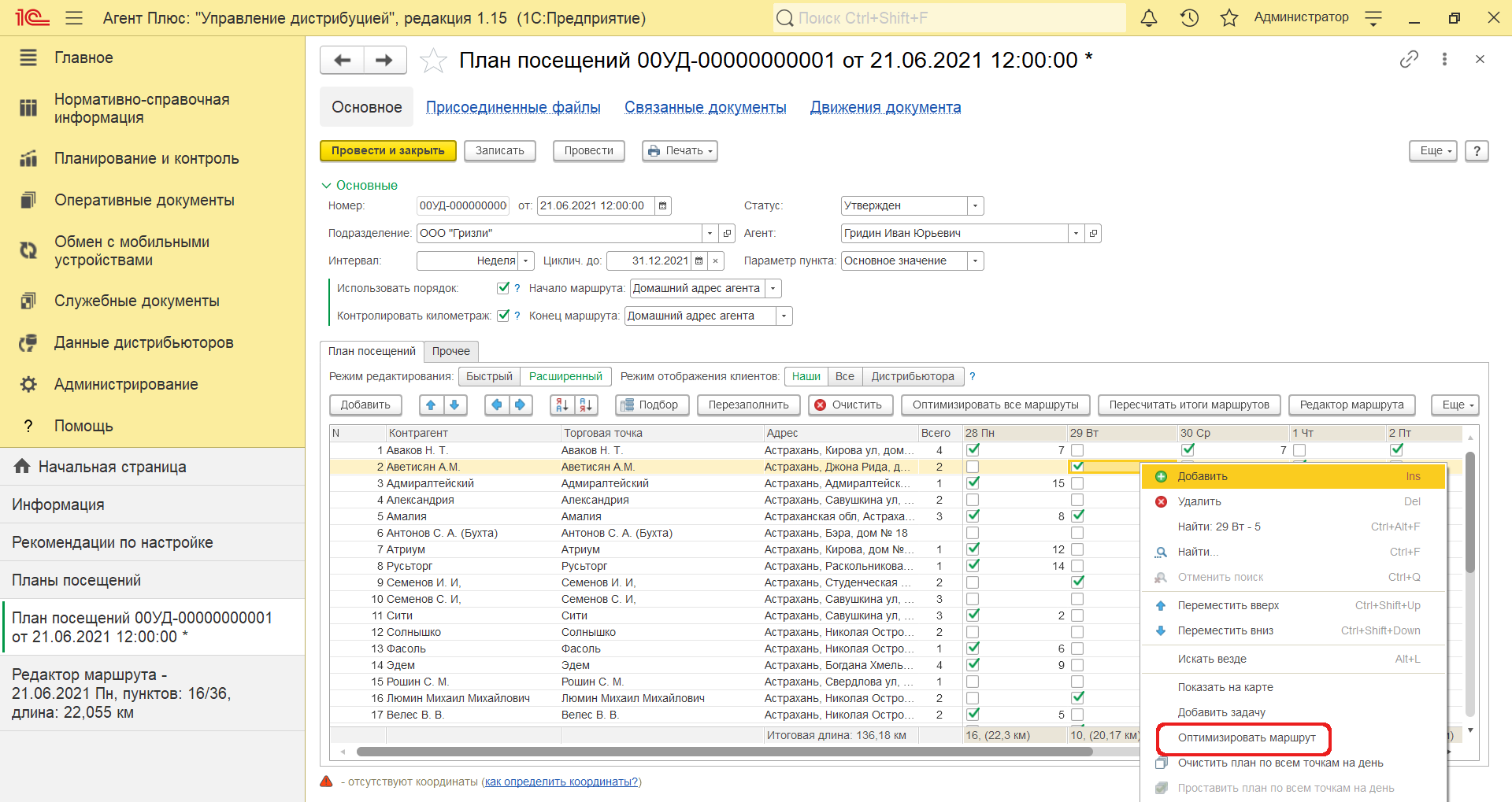Clear the Циклич. до date field
The image size is (1512, 802).
click(715, 261)
